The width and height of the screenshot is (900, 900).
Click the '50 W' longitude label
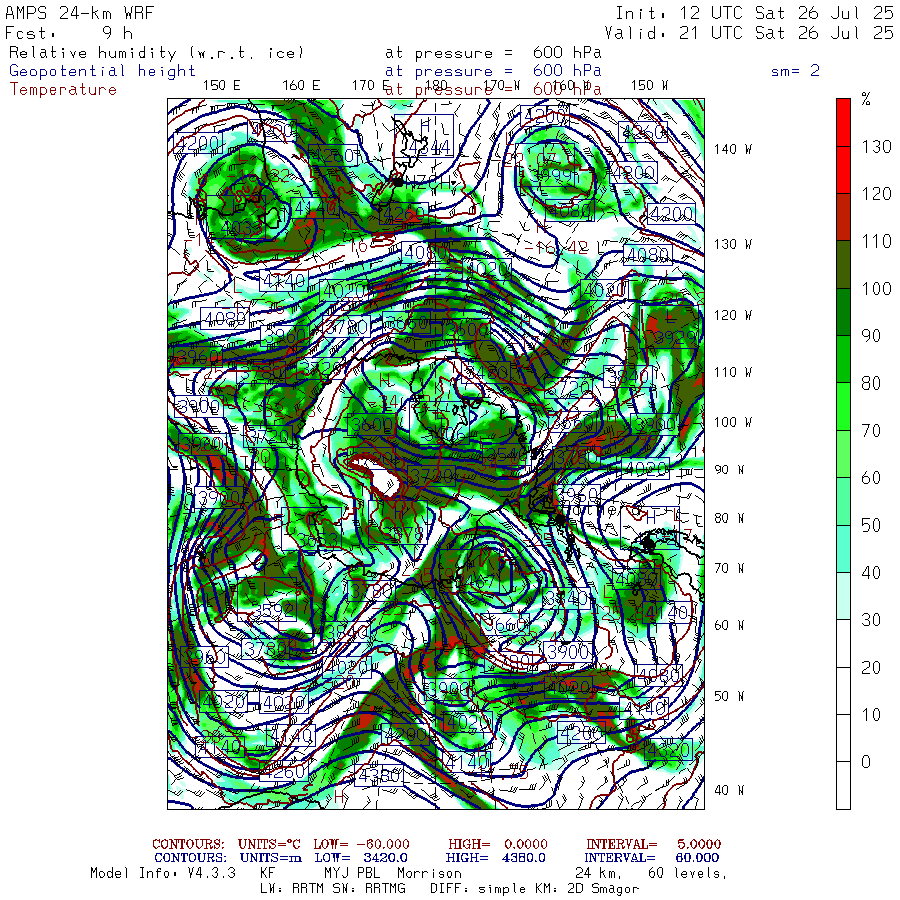(x=729, y=696)
